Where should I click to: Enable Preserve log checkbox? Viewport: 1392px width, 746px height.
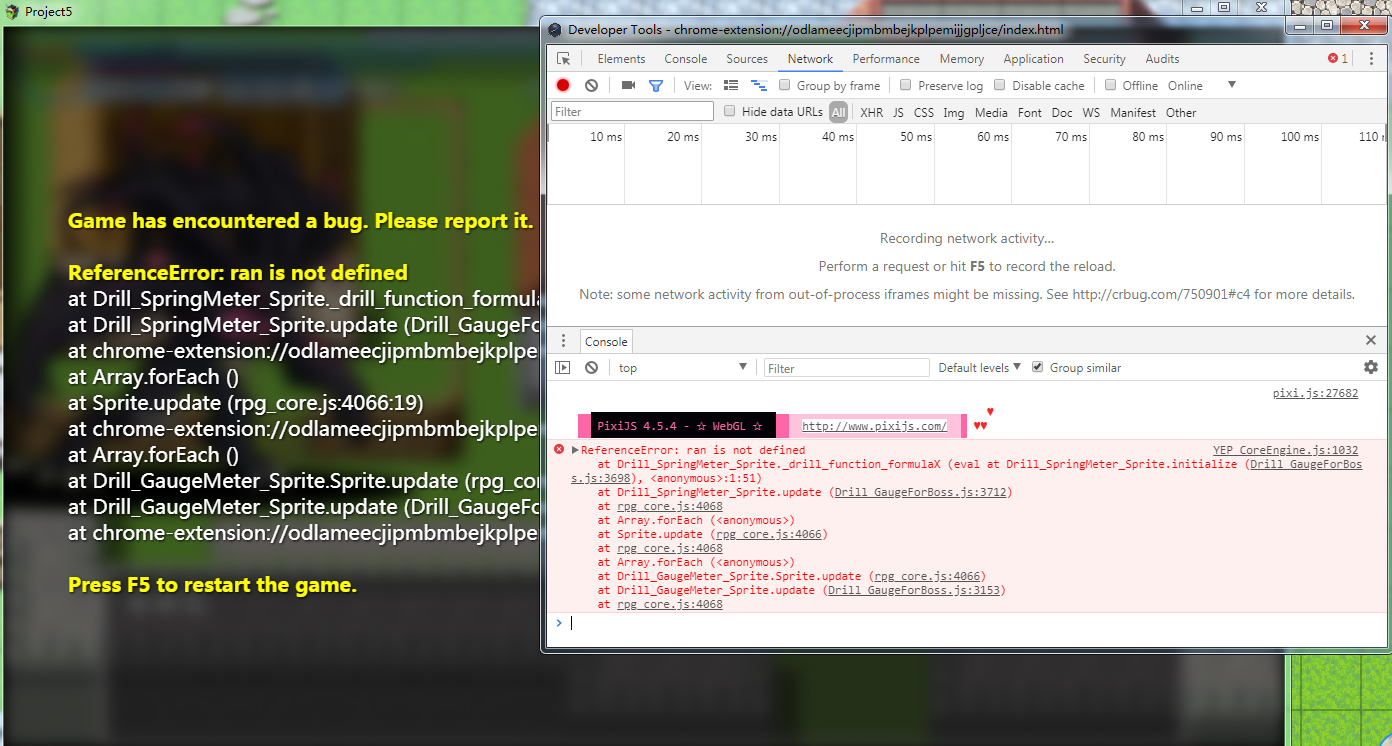(906, 85)
